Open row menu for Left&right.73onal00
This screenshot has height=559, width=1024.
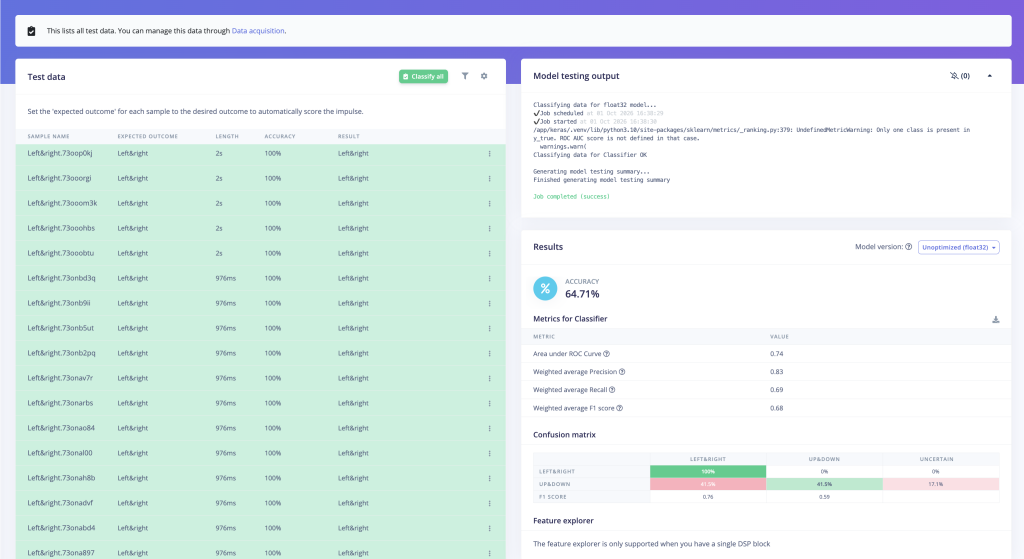[489, 453]
